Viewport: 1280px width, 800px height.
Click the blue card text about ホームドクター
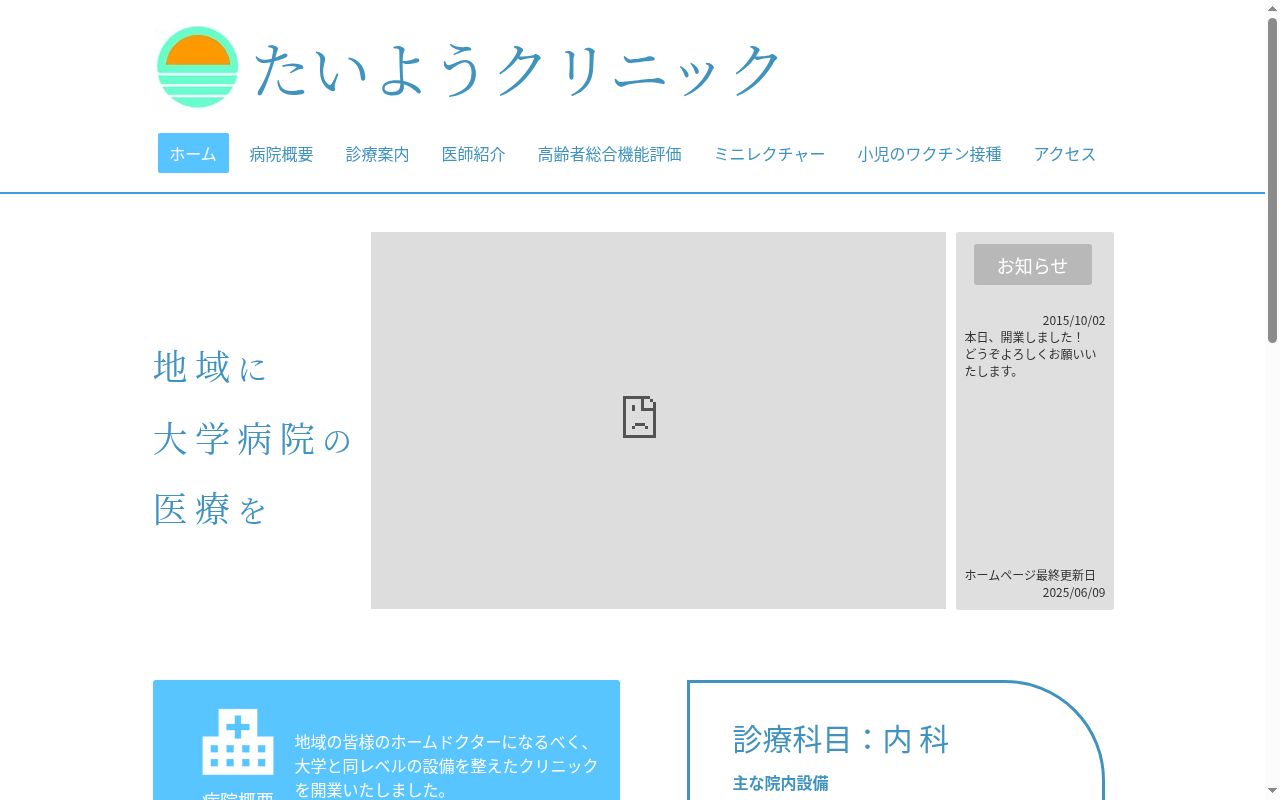click(447, 765)
